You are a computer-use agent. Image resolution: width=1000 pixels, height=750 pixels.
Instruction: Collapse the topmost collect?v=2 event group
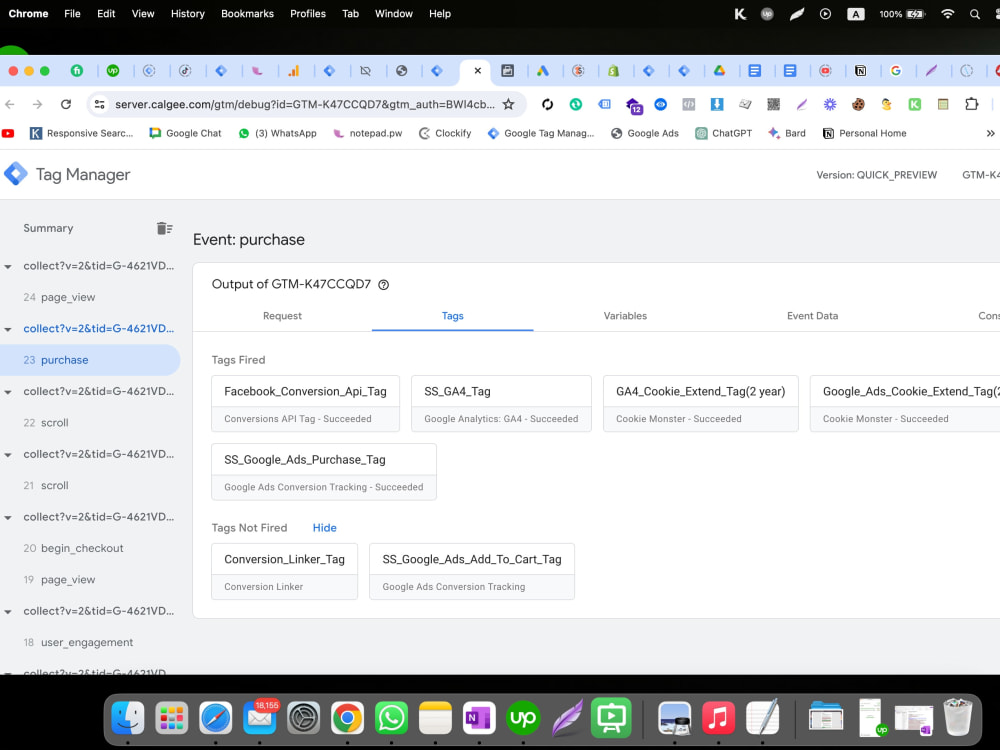[9, 266]
